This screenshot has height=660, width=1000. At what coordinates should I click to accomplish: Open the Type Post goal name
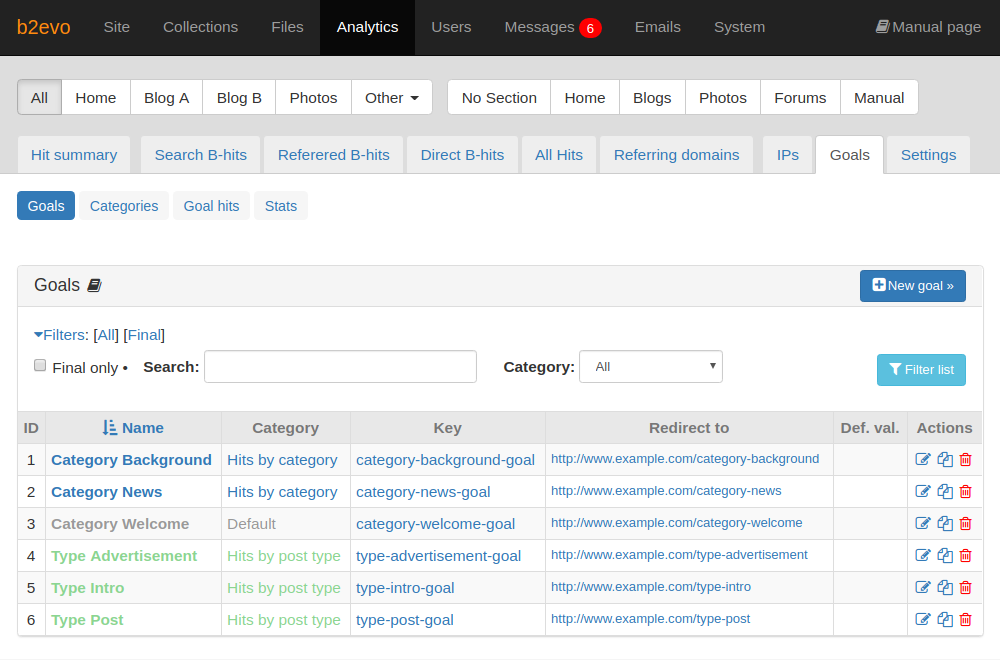click(87, 620)
